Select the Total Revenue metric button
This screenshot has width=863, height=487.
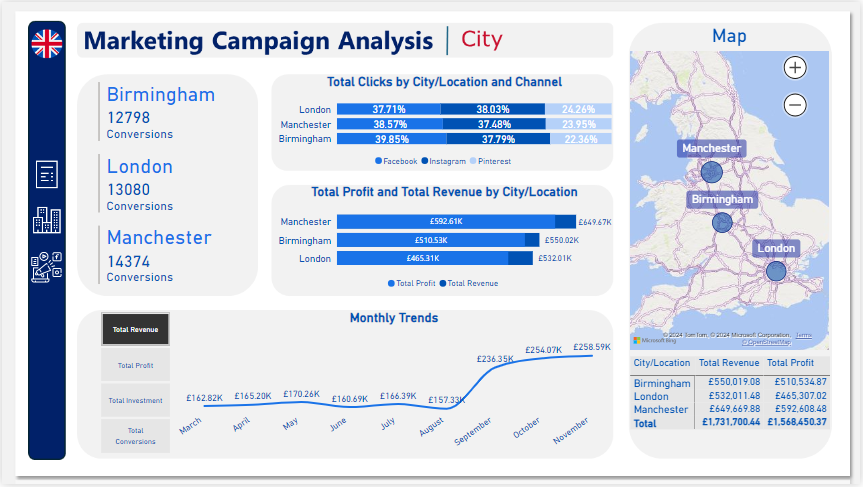[136, 329]
